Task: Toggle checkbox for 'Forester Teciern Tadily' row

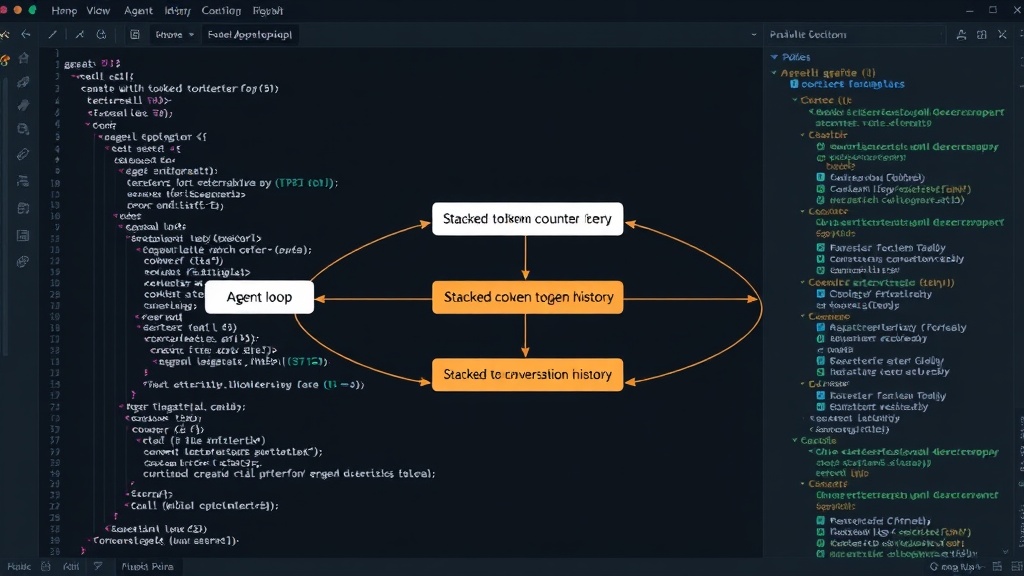Action: point(821,248)
